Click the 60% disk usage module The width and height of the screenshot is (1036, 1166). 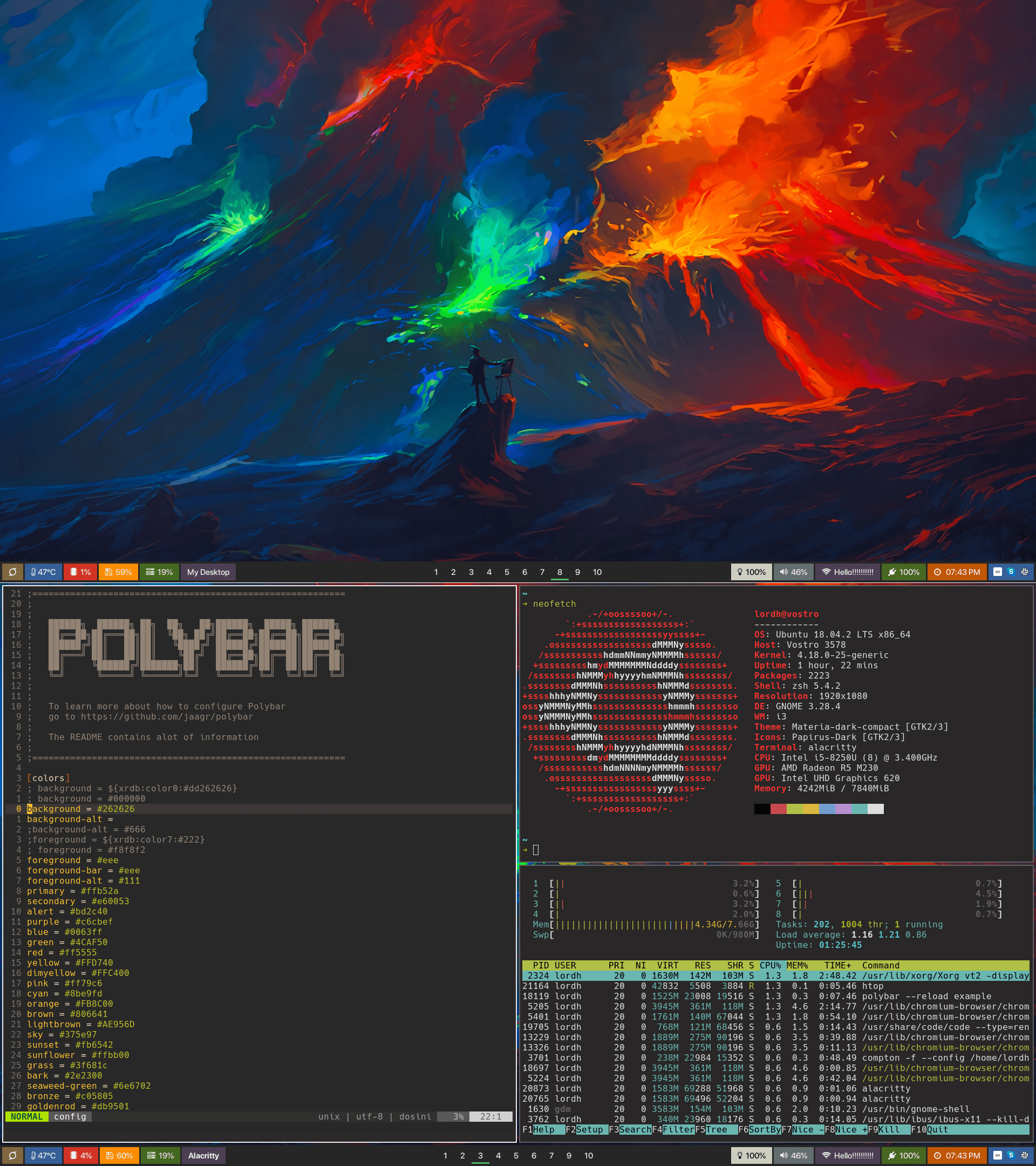point(119,1155)
